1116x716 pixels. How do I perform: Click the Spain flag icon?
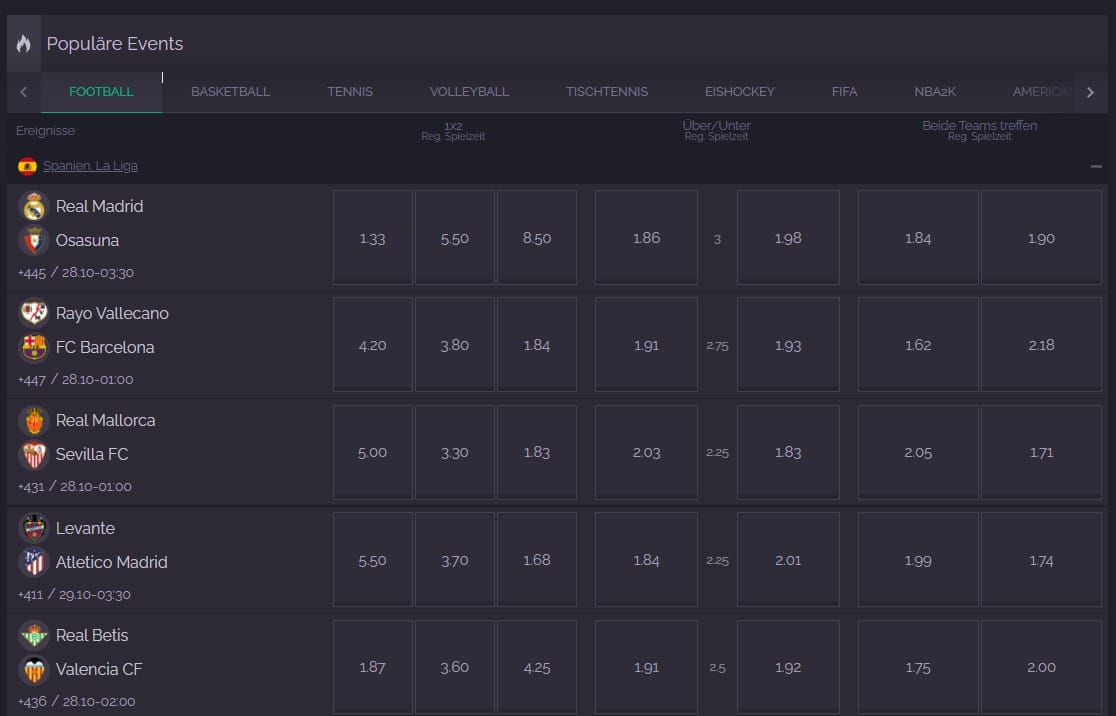27,166
